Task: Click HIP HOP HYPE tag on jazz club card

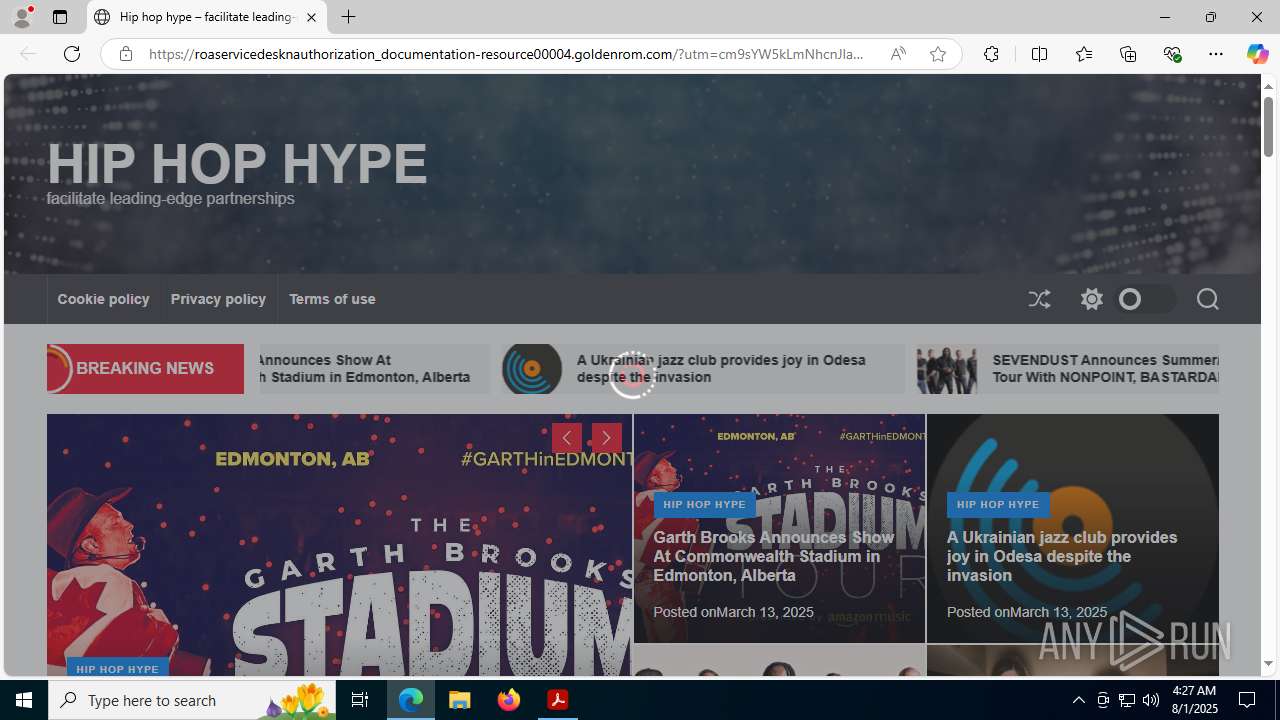Action: tap(998, 505)
